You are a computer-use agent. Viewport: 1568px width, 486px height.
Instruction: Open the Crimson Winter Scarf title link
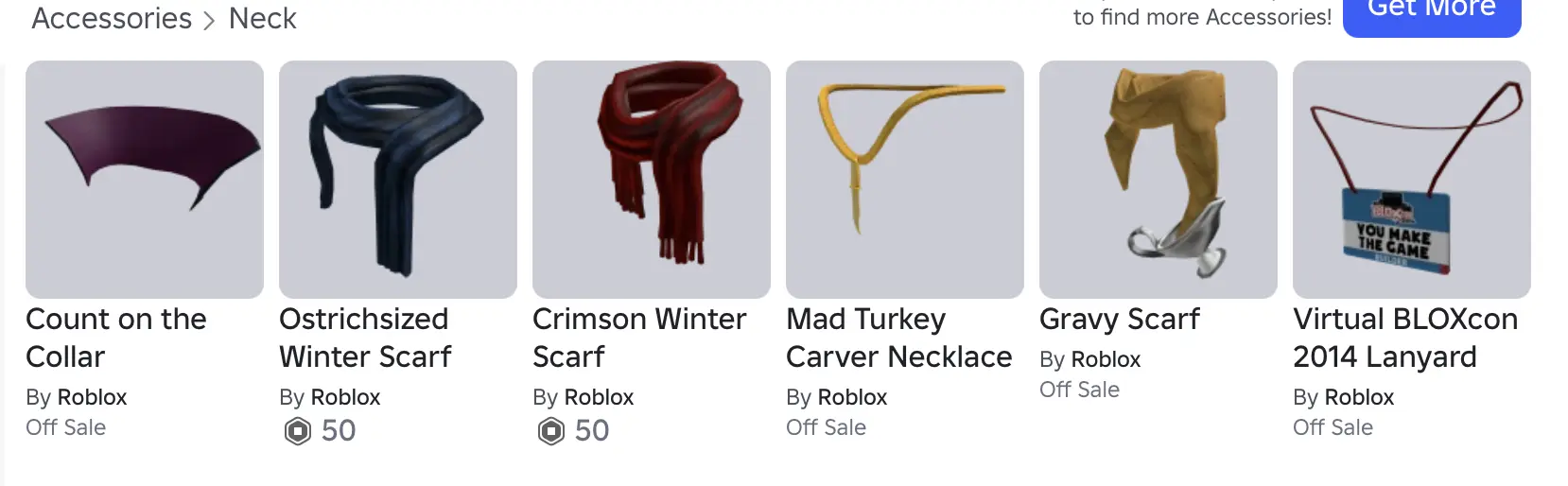(x=639, y=338)
